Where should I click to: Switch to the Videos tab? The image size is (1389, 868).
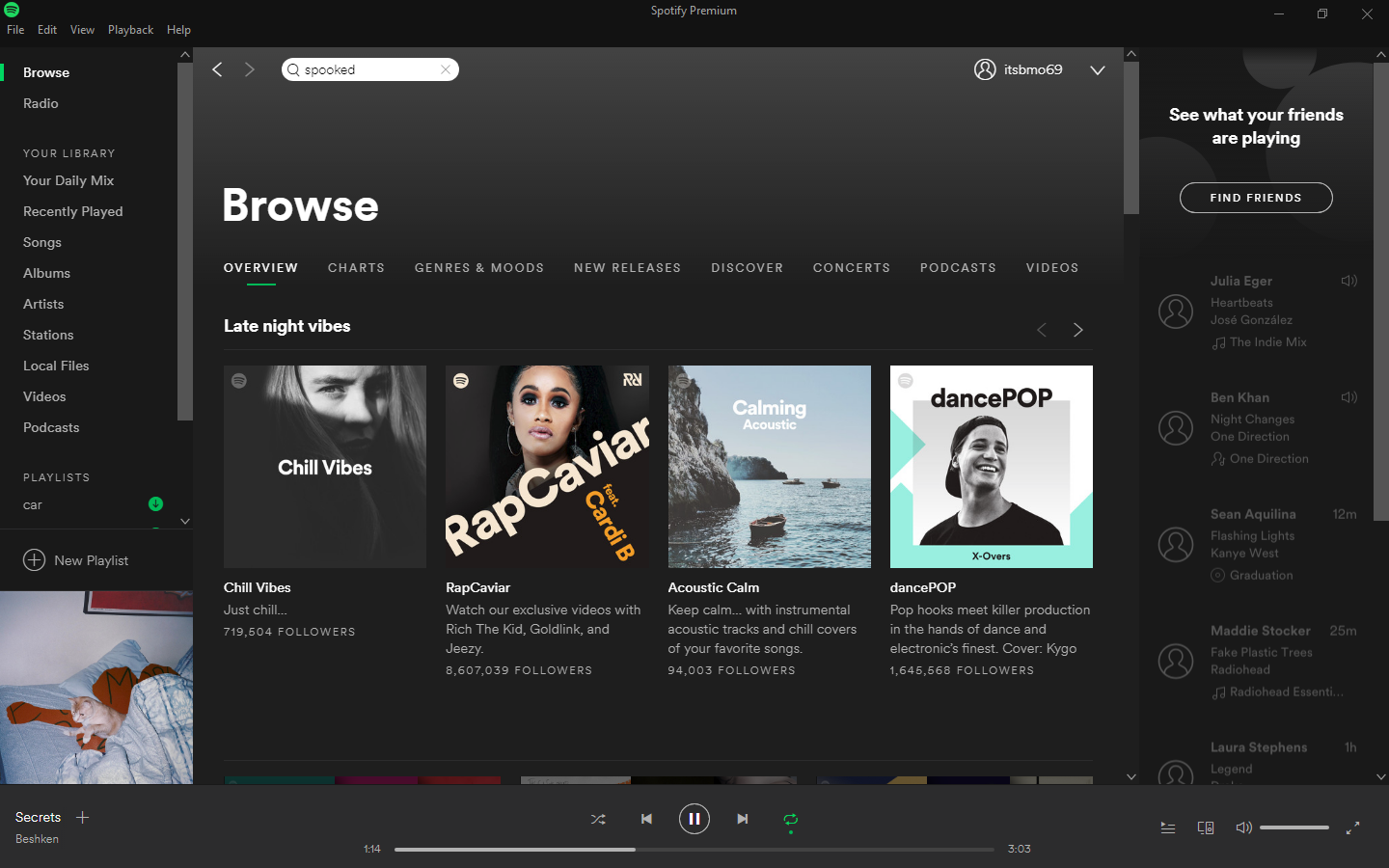pyautogui.click(x=1052, y=268)
